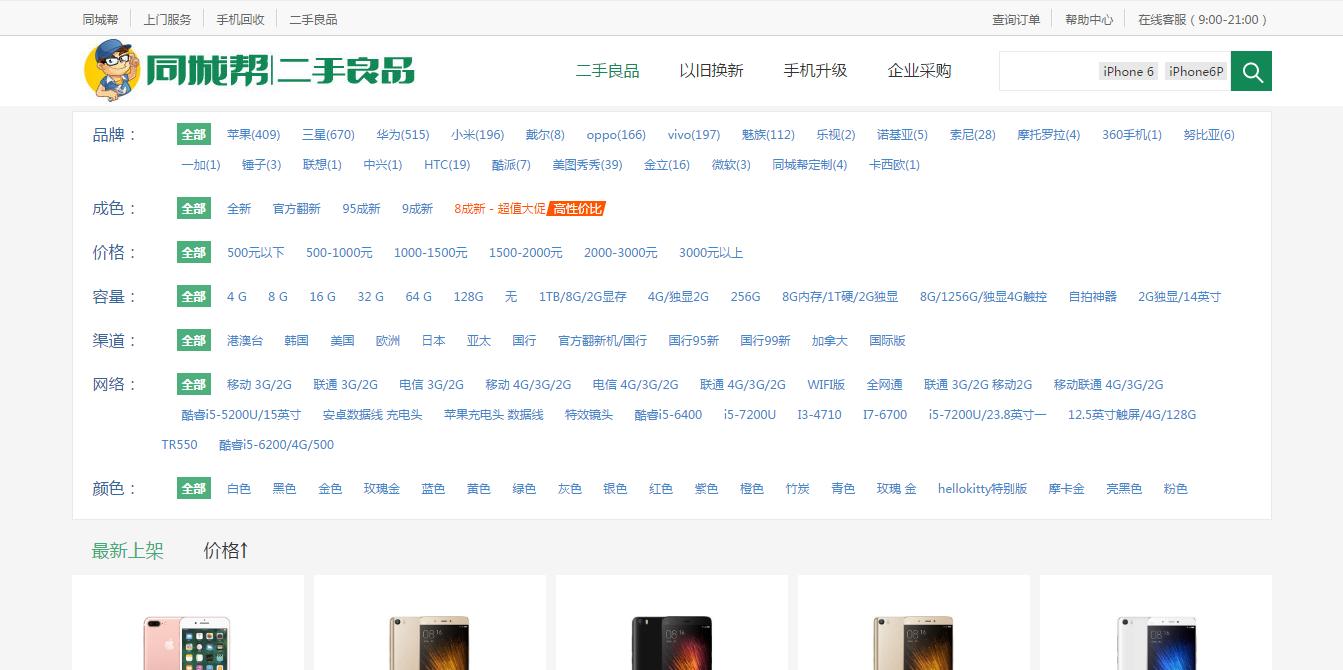Click the green search magnifier icon
The width and height of the screenshot is (1343, 670).
1251,71
